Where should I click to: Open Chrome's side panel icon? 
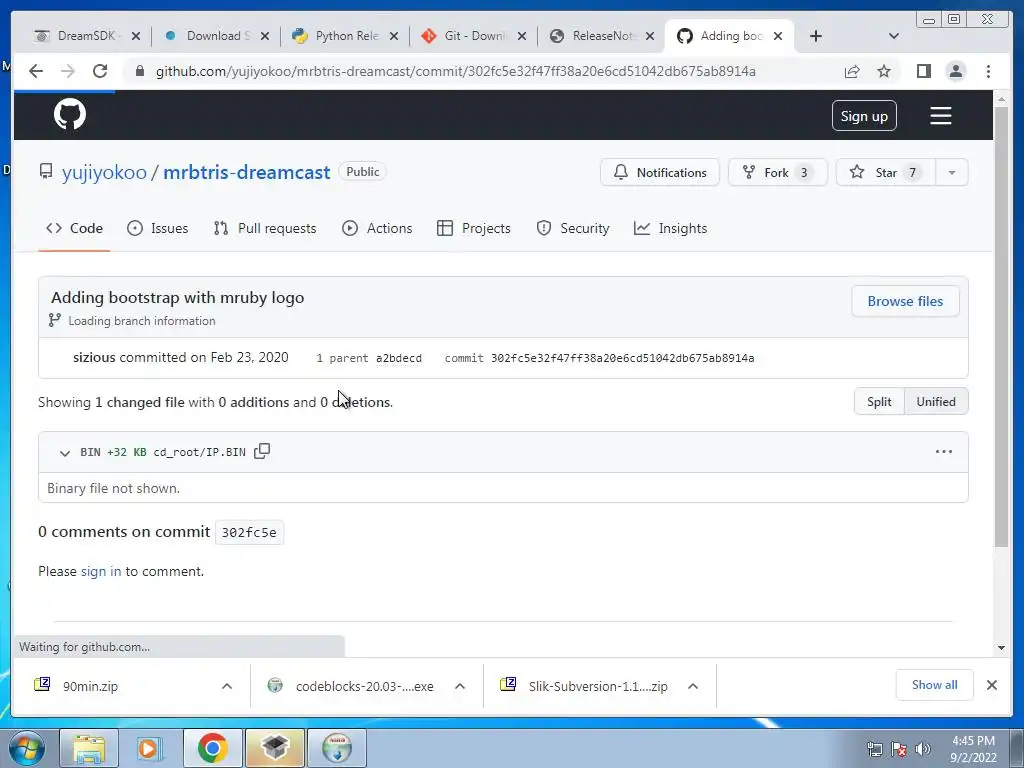923,71
